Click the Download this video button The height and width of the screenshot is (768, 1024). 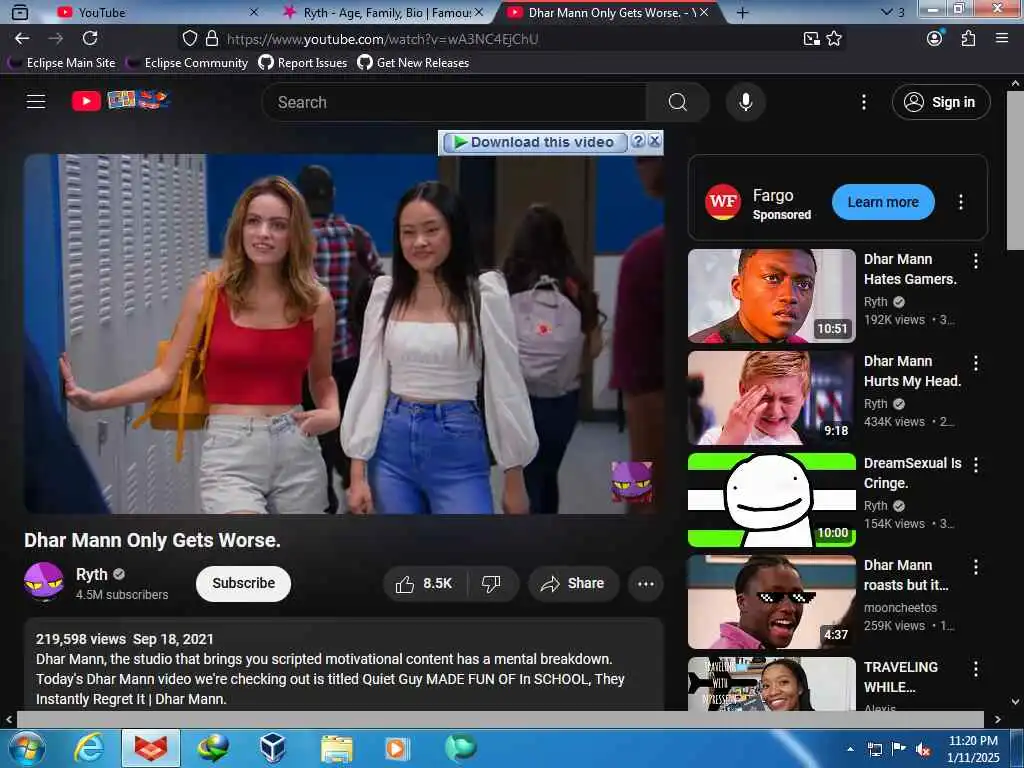pyautogui.click(x=535, y=142)
